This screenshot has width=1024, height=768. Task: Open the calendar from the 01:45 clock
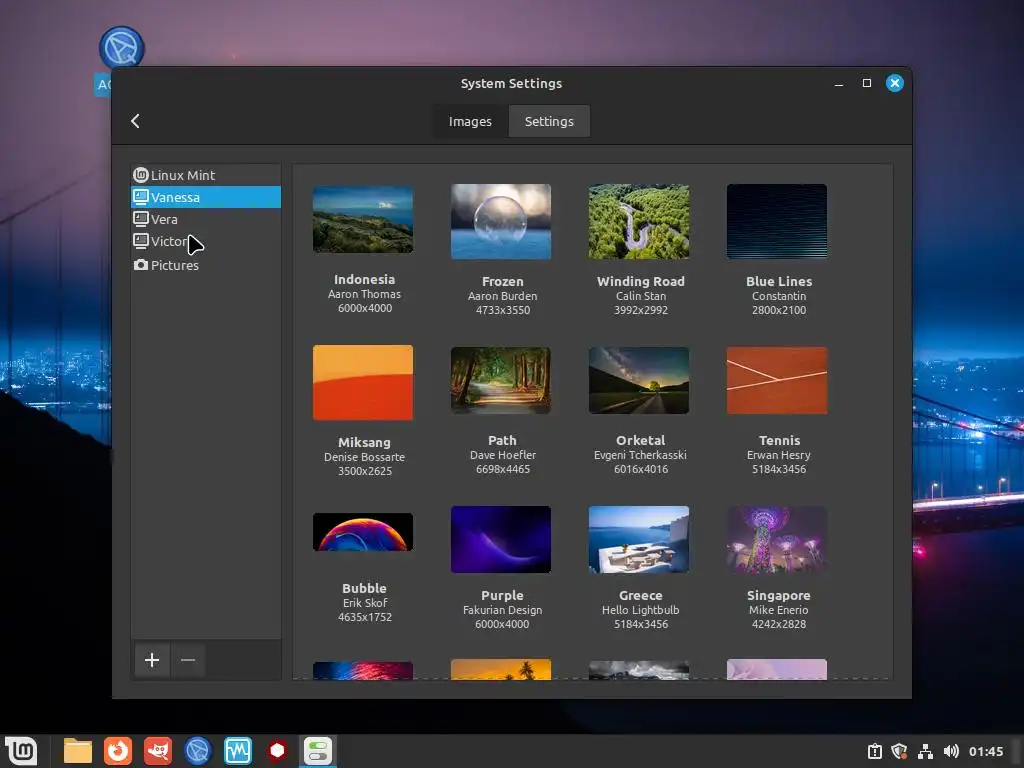[x=986, y=752]
